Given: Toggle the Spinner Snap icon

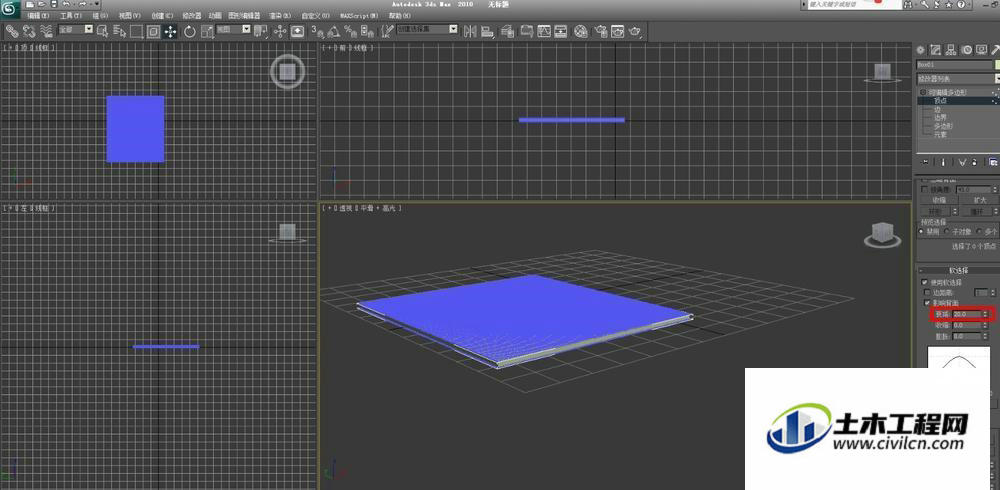Looking at the screenshot, I should tap(367, 31).
